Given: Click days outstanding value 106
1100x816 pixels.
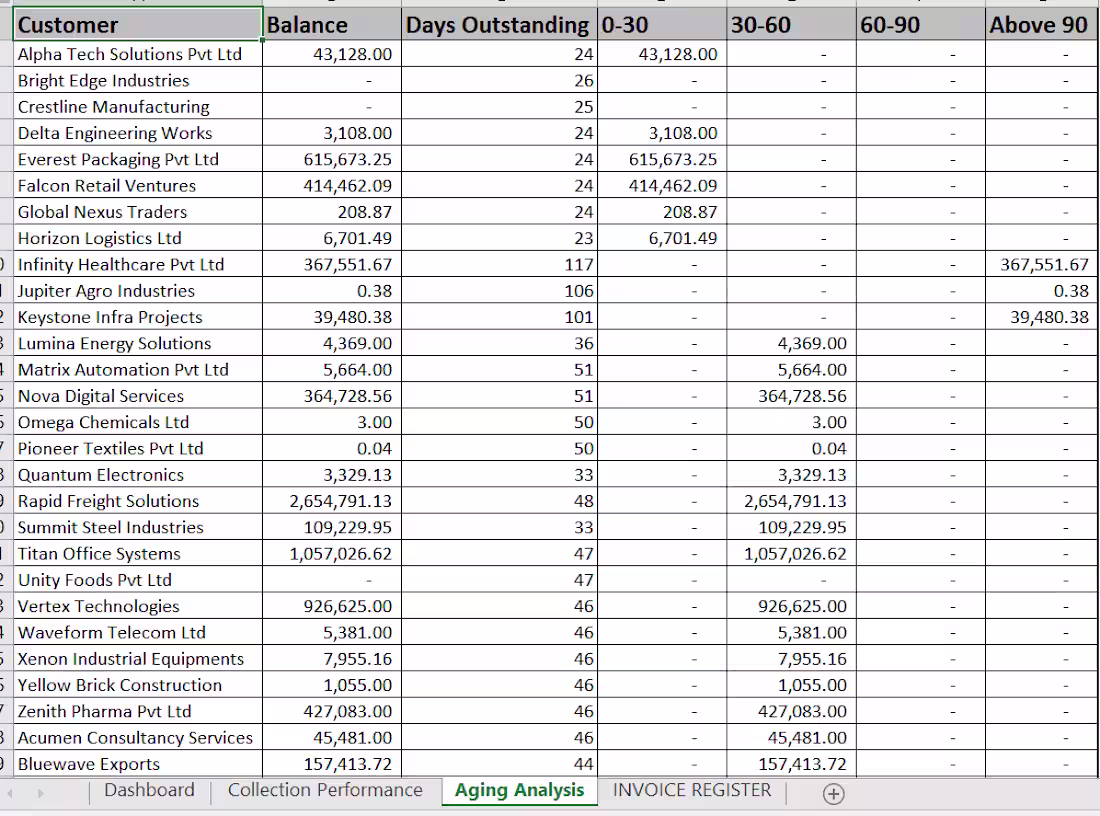Looking at the screenshot, I should 499,291.
